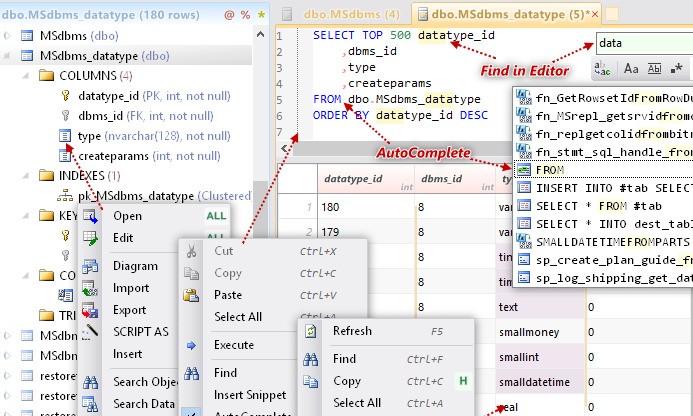The width and height of the screenshot is (693, 416).
Task: Click the blank new tab button
Action: pos(612,14)
